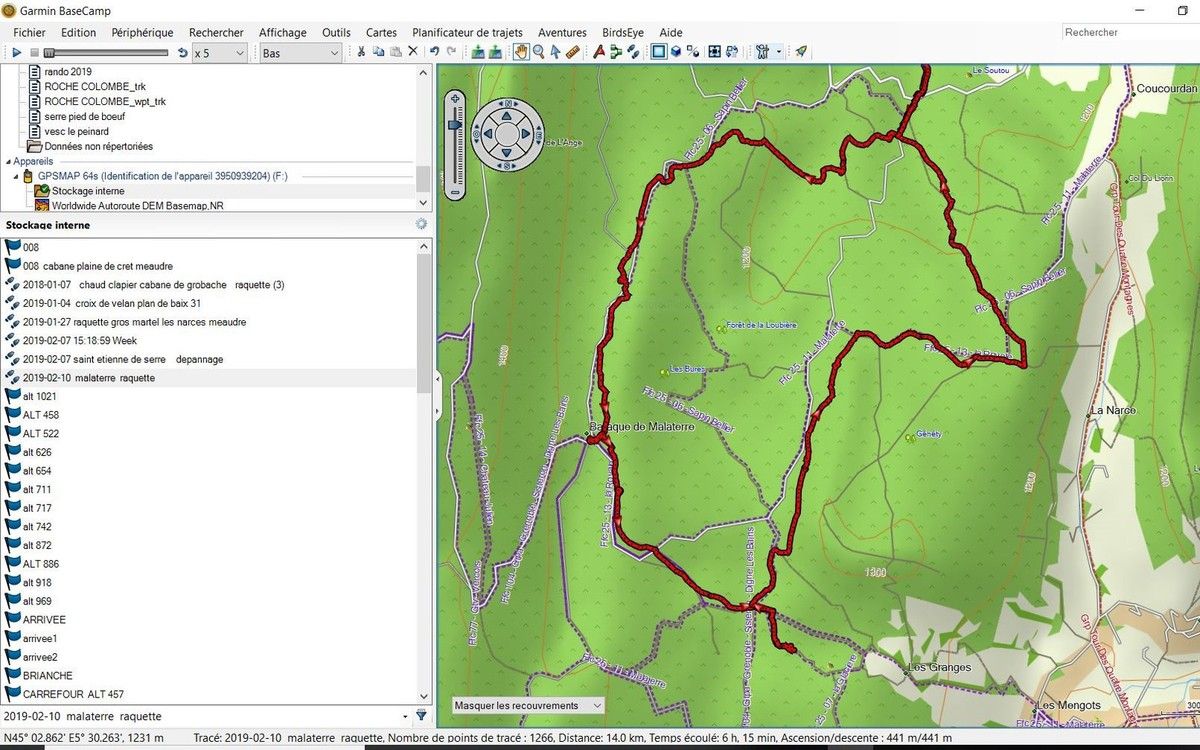Select the Hand pan tool
The image size is (1200, 750).
(x=521, y=52)
